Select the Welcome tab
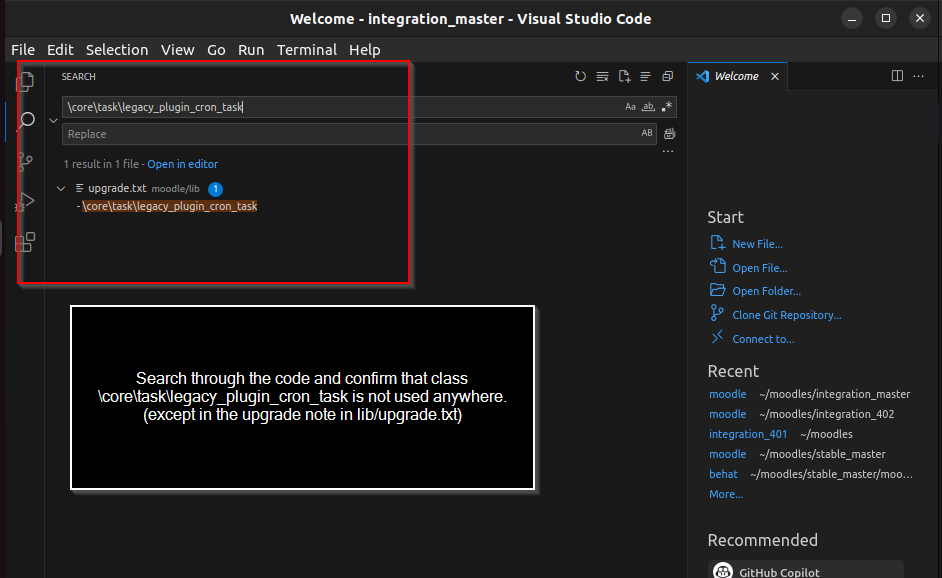 click(737, 76)
